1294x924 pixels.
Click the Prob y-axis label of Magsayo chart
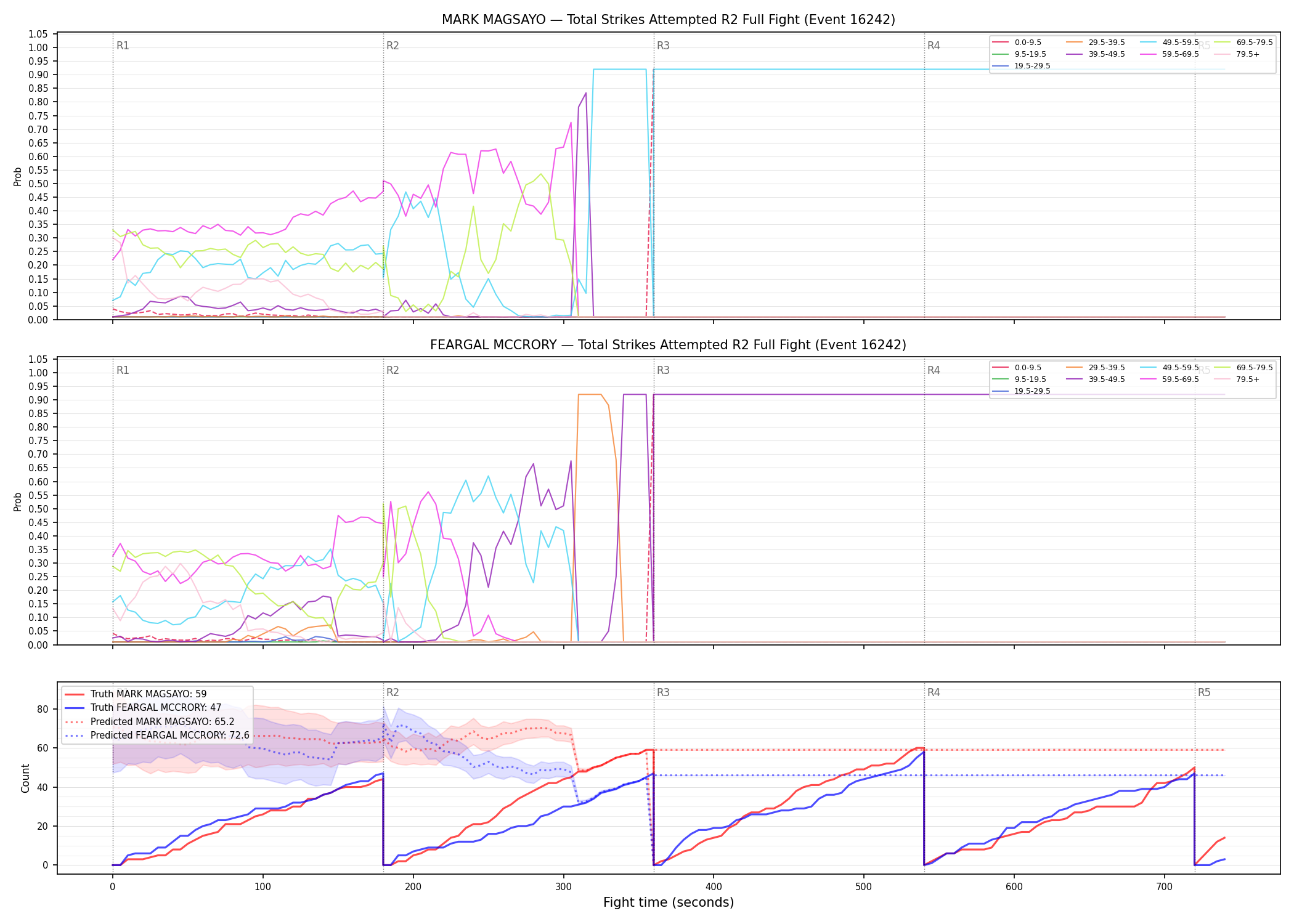pyautogui.click(x=18, y=177)
